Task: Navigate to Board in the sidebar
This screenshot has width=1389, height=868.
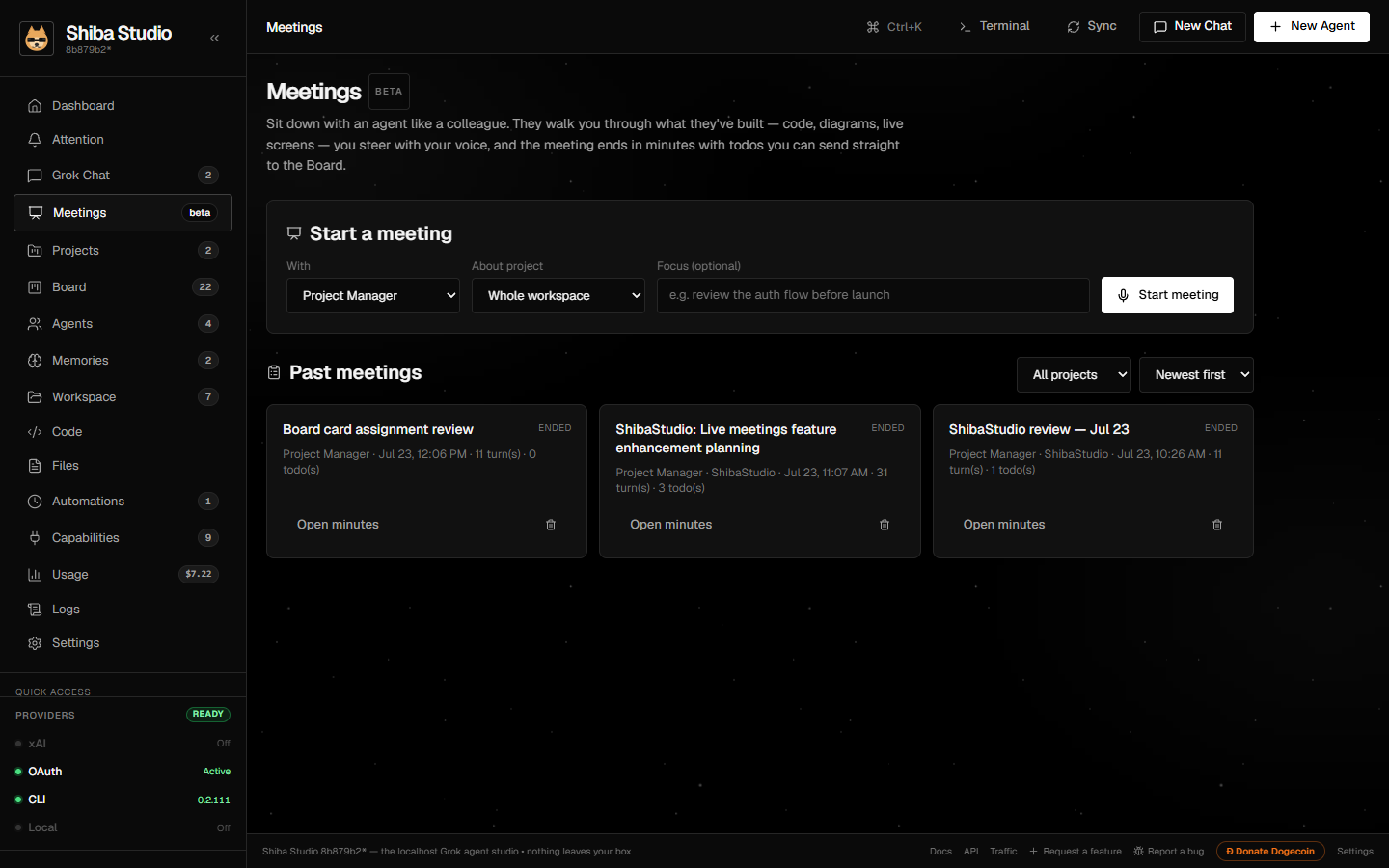Action: click(x=123, y=287)
